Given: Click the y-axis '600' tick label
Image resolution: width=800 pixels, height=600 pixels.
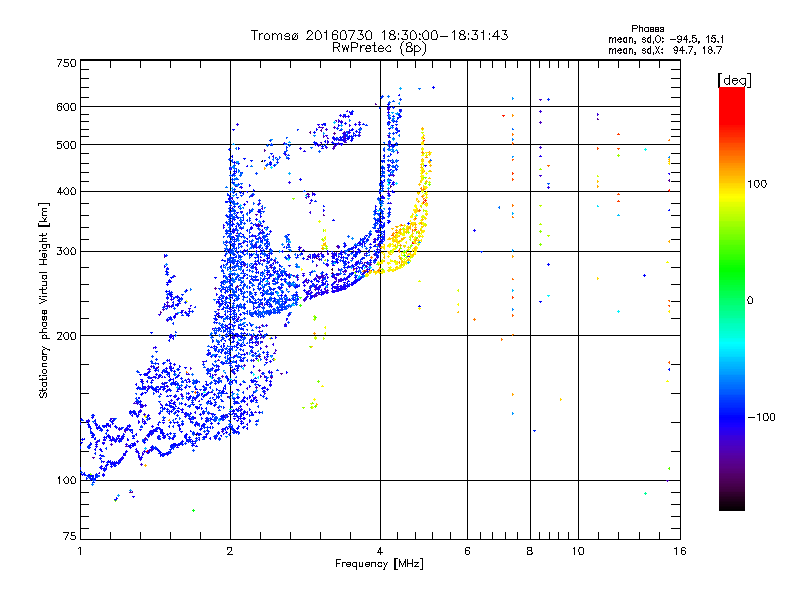Looking at the screenshot, I should (66, 107).
